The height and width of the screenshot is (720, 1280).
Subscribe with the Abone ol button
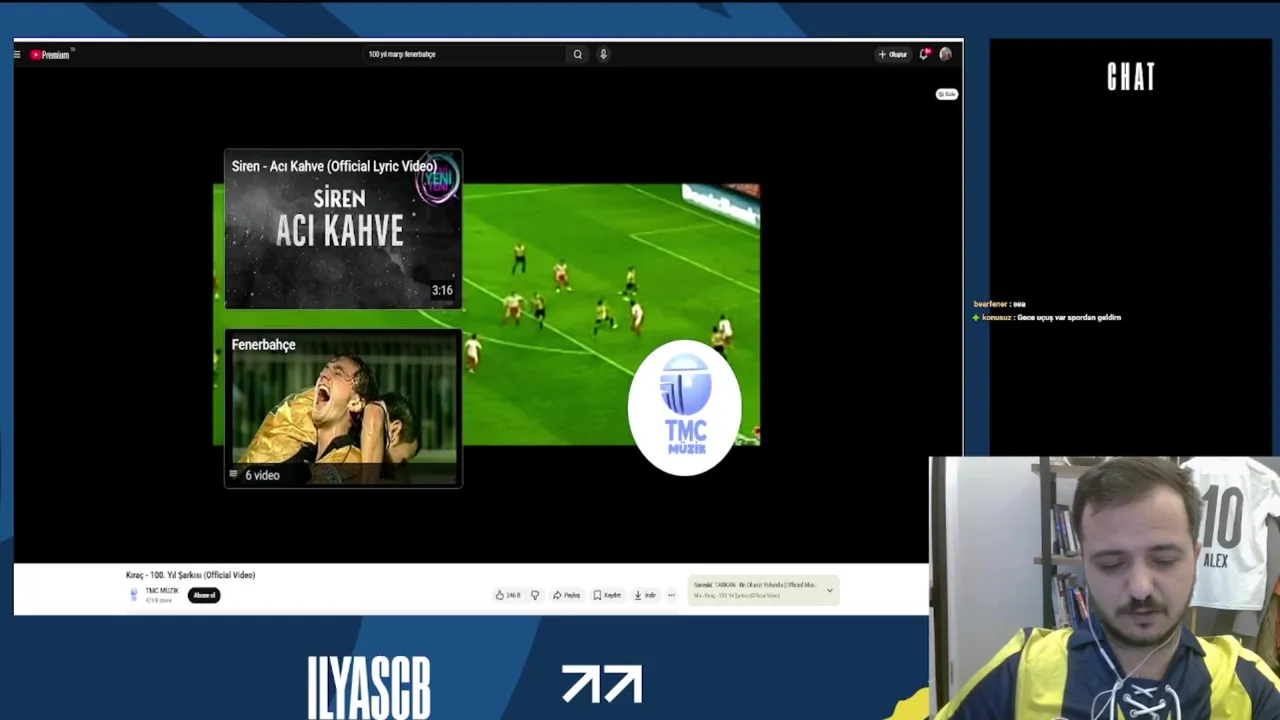[x=204, y=595]
